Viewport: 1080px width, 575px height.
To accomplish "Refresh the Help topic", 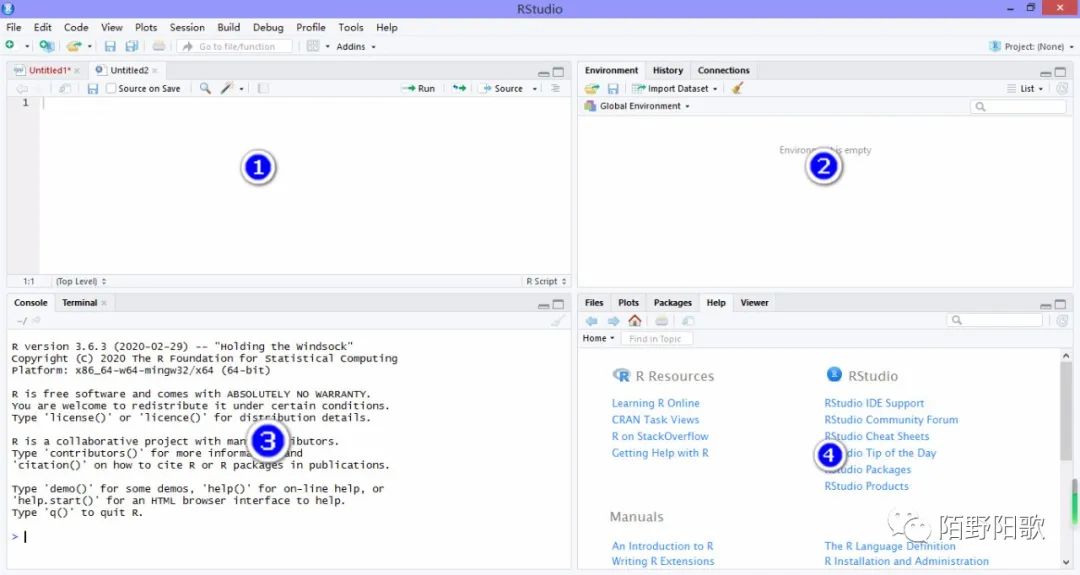I will pyautogui.click(x=1062, y=321).
